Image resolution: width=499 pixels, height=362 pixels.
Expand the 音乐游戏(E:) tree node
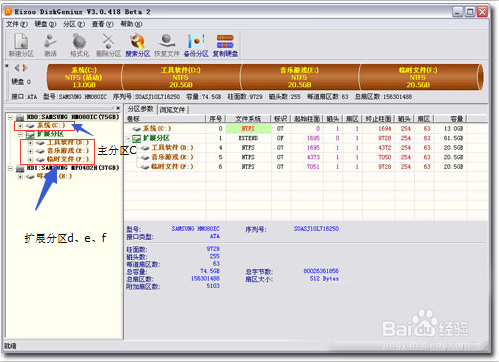tap(31, 151)
